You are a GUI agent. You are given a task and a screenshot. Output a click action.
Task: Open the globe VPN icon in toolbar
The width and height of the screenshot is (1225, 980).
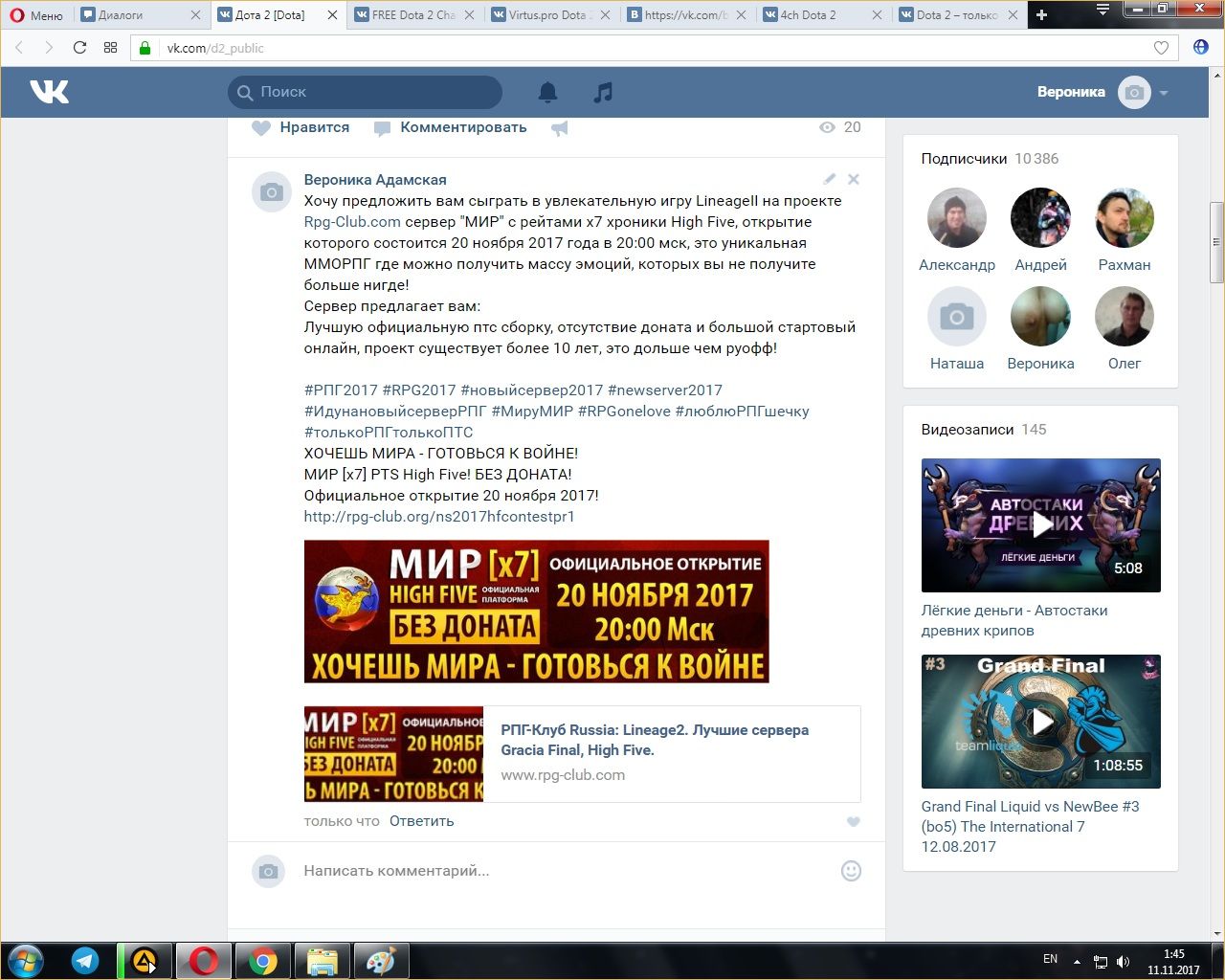coord(1201,48)
